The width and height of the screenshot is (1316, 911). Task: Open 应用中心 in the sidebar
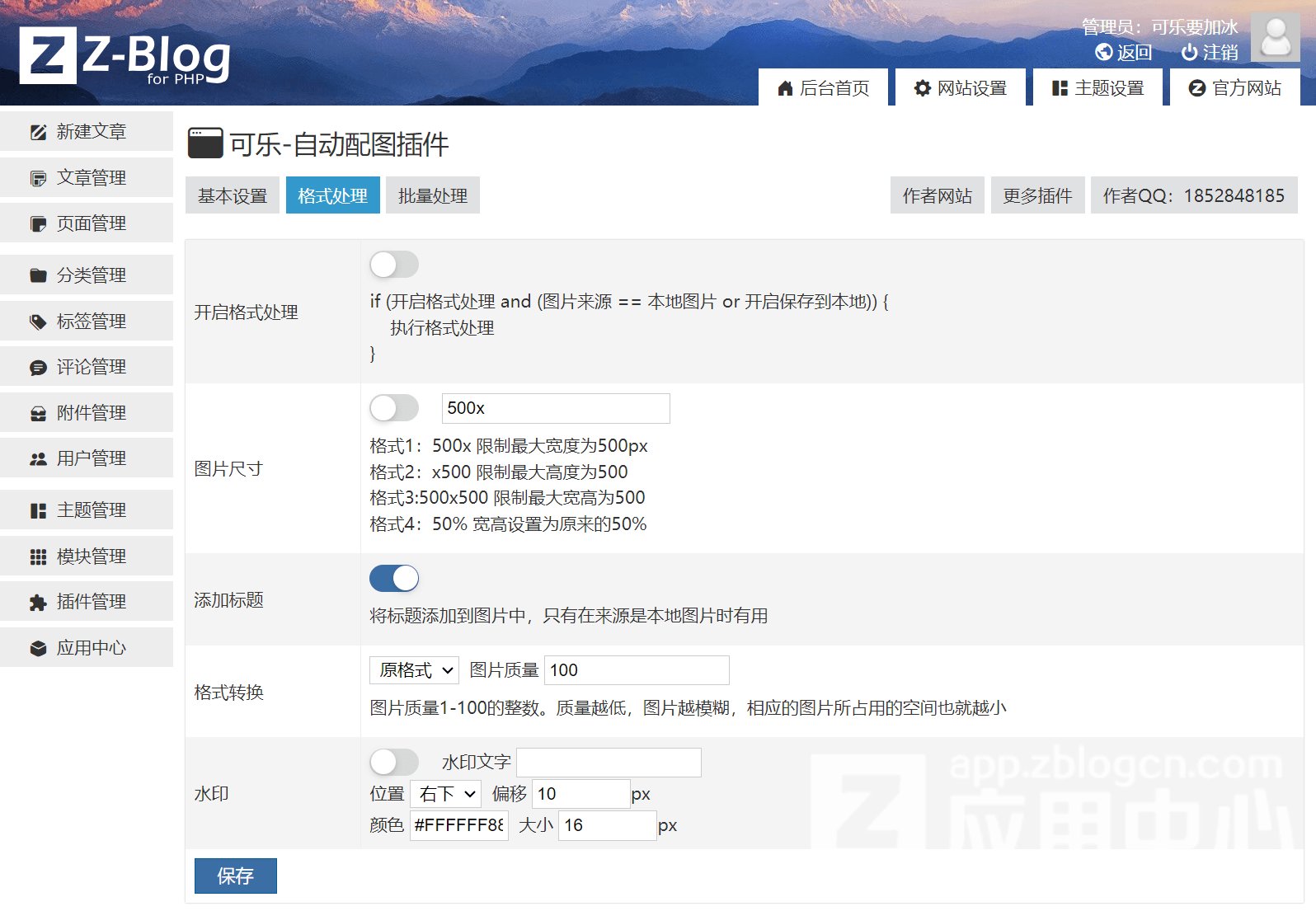tap(87, 647)
